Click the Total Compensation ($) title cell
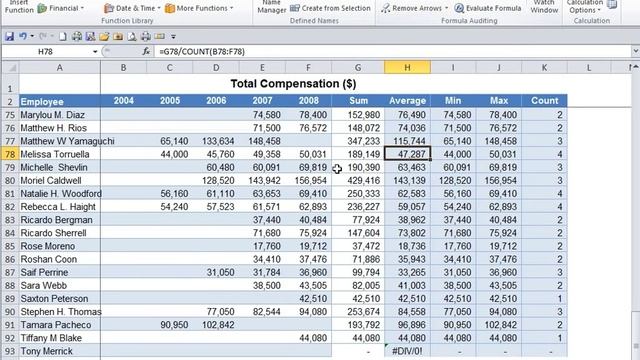Image resolution: width=640 pixels, height=360 pixels. [293, 84]
